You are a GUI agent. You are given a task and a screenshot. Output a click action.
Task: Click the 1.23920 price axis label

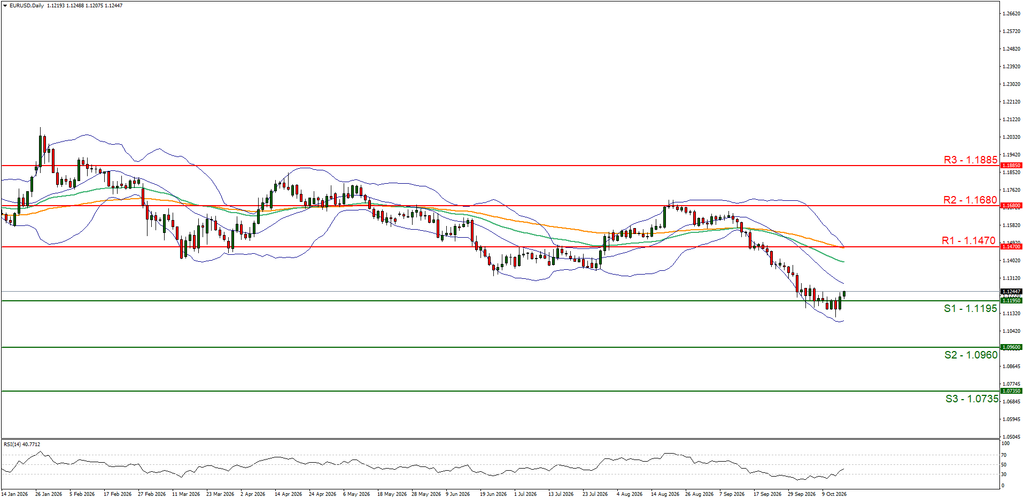tap(1012, 67)
